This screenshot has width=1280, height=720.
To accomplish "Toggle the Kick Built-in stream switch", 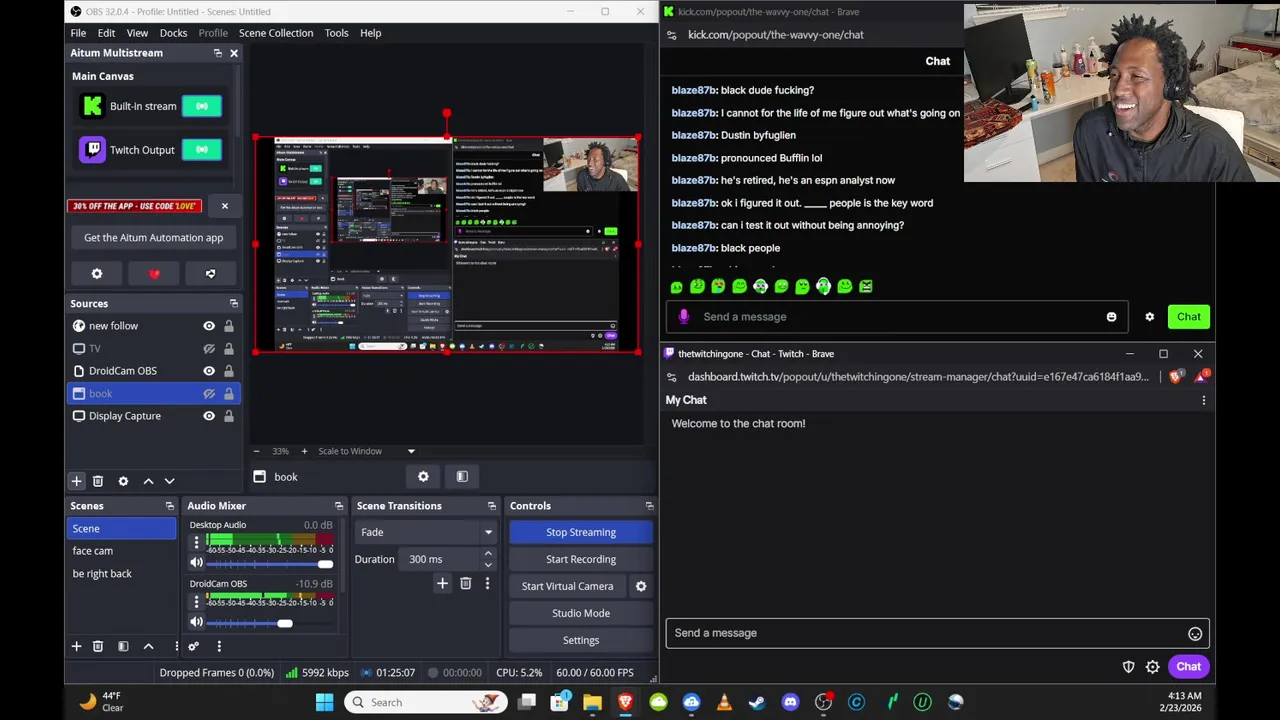I will (x=202, y=106).
